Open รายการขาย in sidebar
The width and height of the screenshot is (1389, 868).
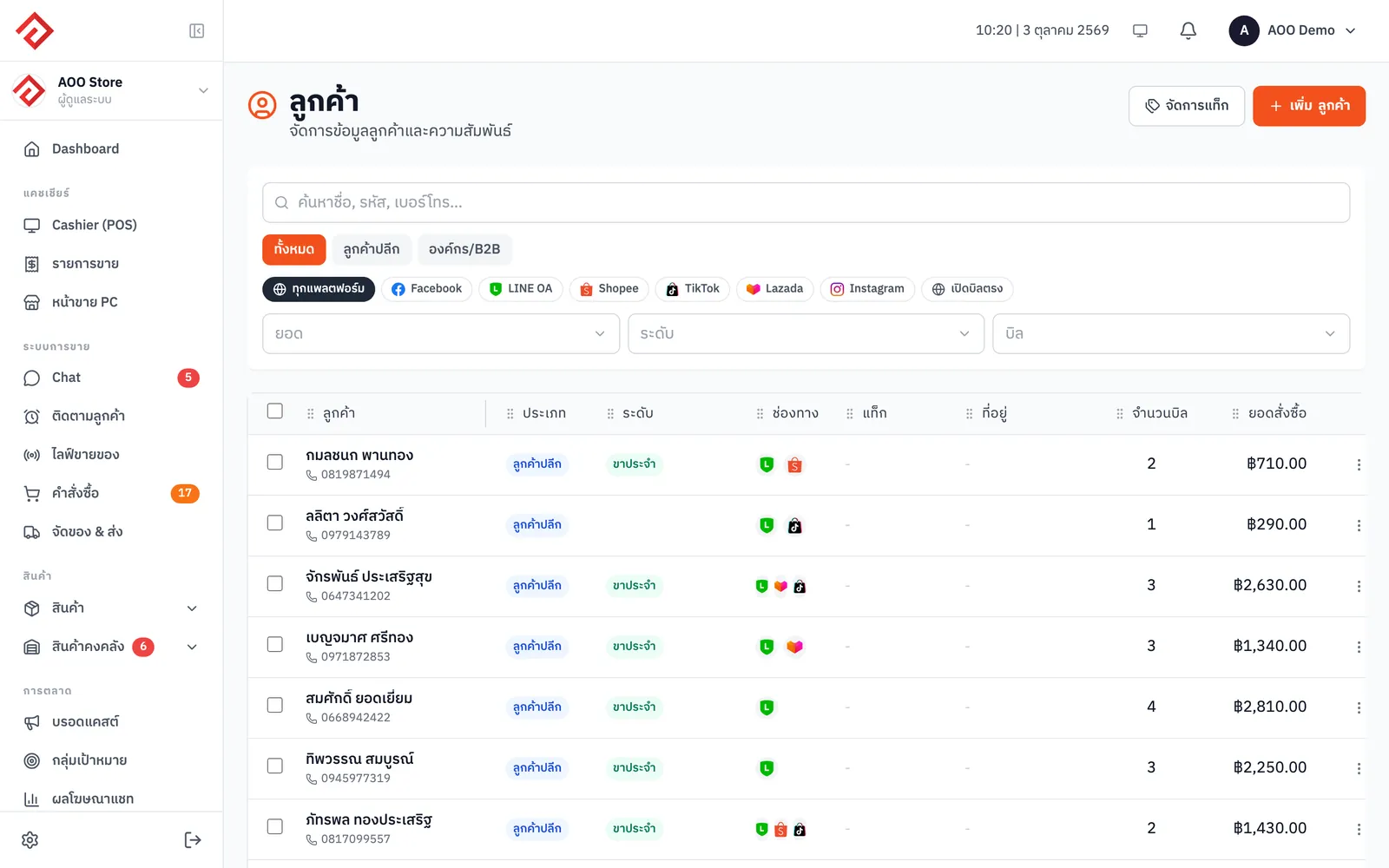tap(111, 264)
